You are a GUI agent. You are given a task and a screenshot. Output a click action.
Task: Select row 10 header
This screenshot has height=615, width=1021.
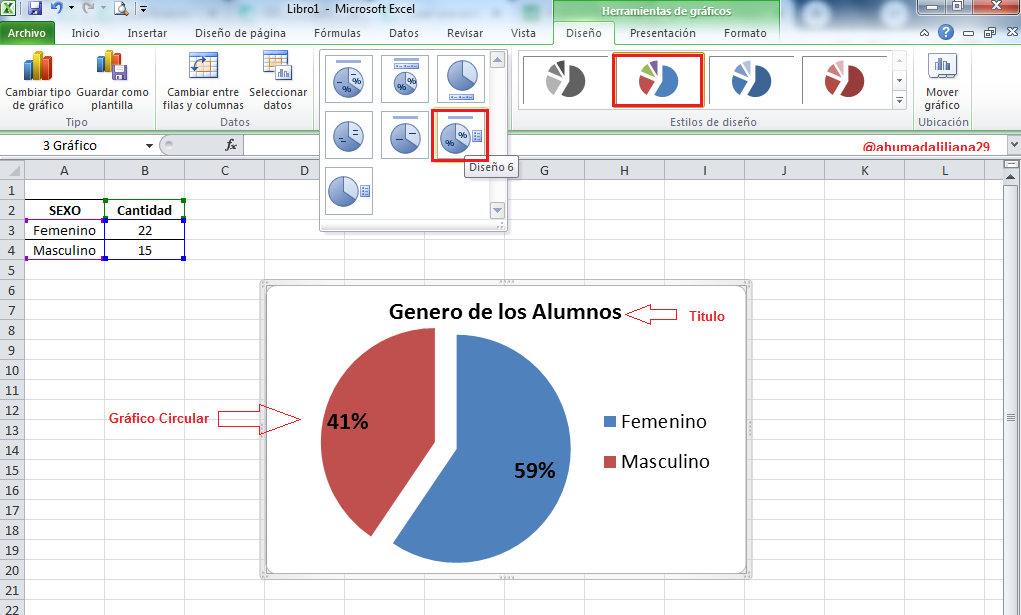click(x=12, y=370)
